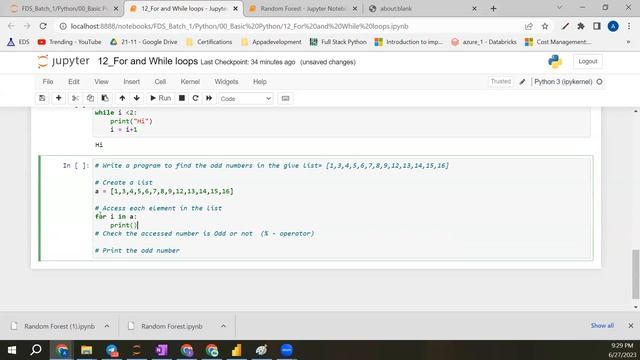Click the address bar URL
The image size is (640, 360).
pyautogui.click(x=240, y=26)
